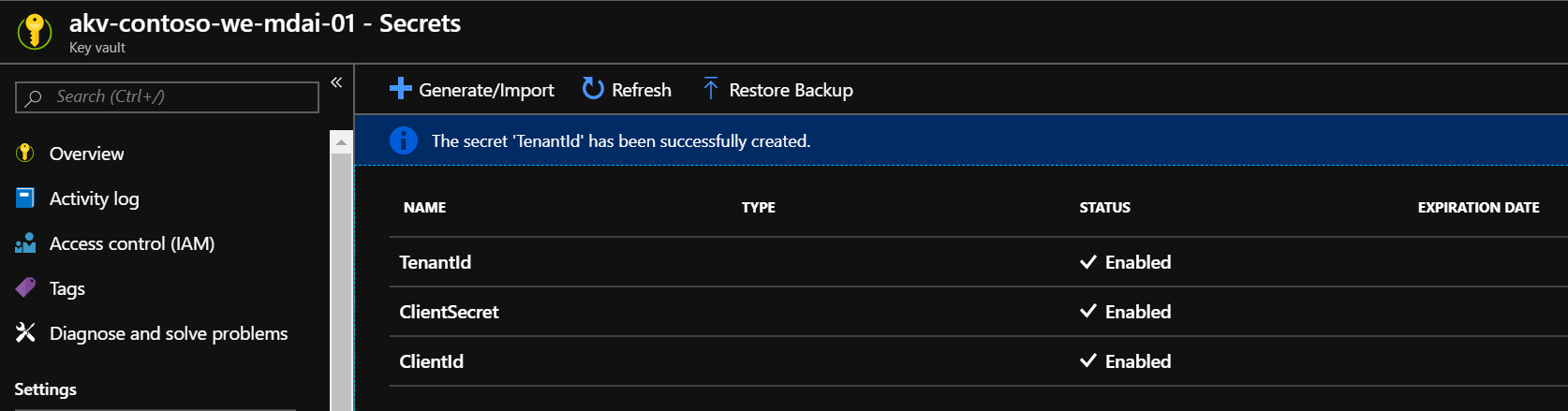
Task: Click the Refresh circular arrow icon
Action: 593,89
